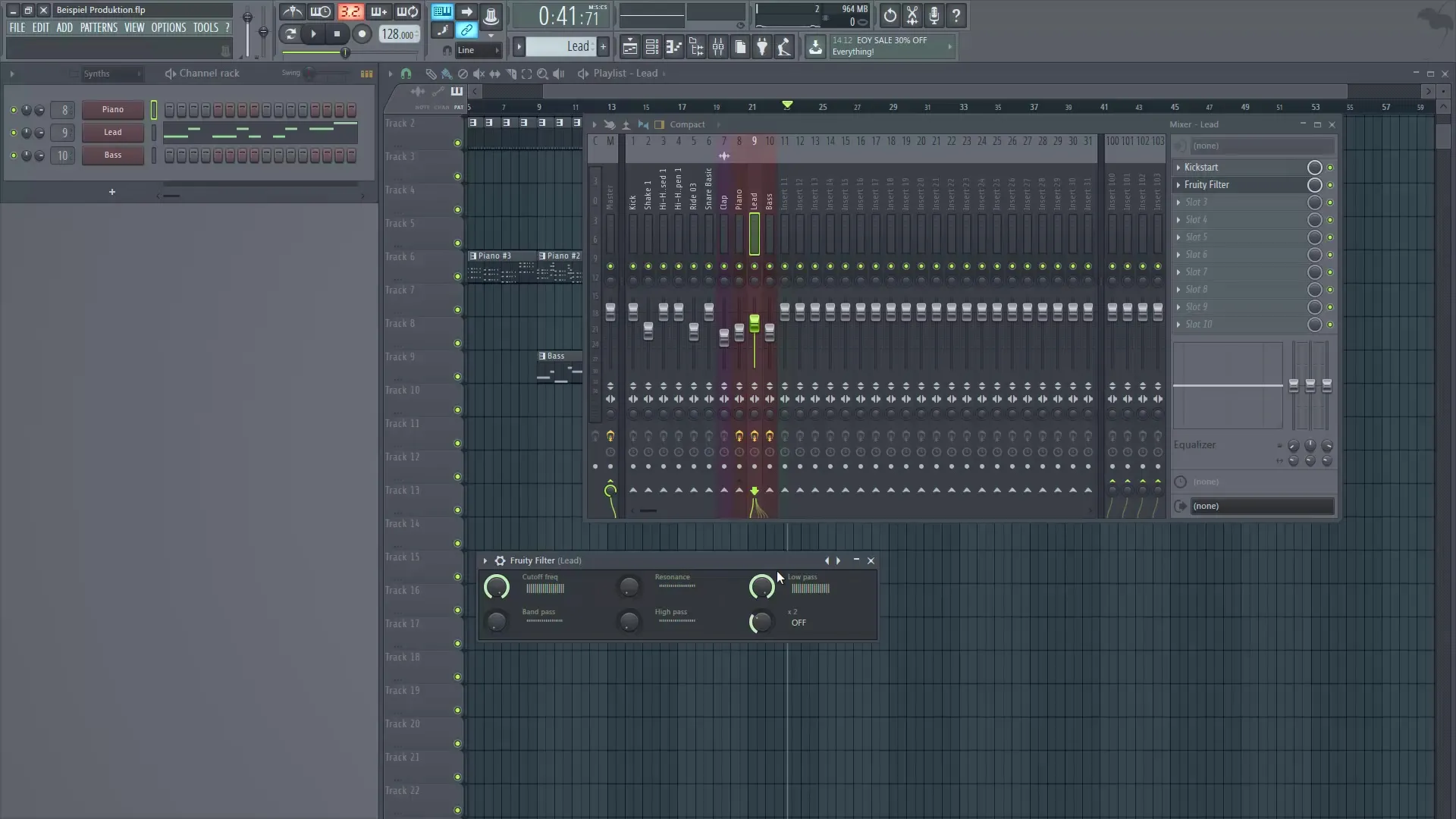Select the playlist draw pencil tool
Screen dimensions: 1456x819
tap(431, 74)
